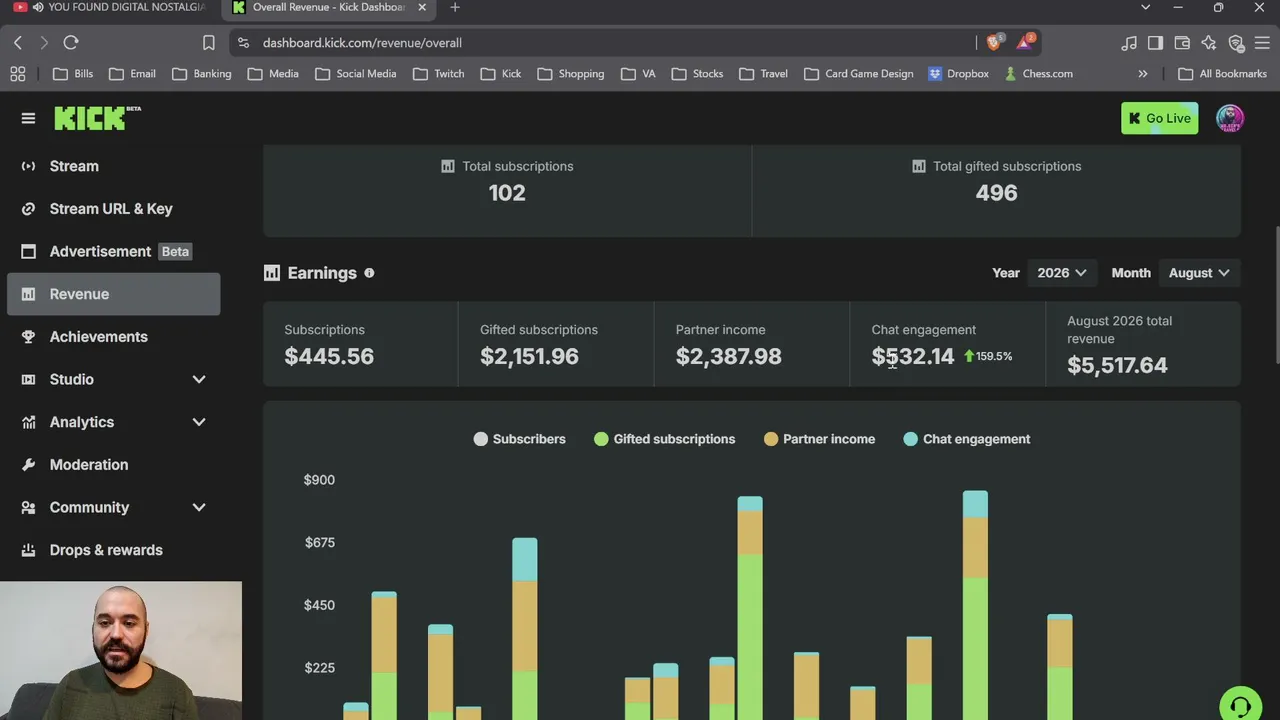
Task: Open Stream URL & Key page
Action: tap(113, 209)
